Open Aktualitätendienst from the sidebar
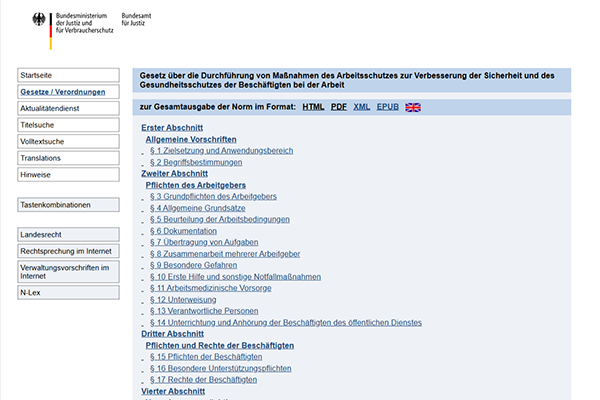600x400 pixels. tap(52, 108)
